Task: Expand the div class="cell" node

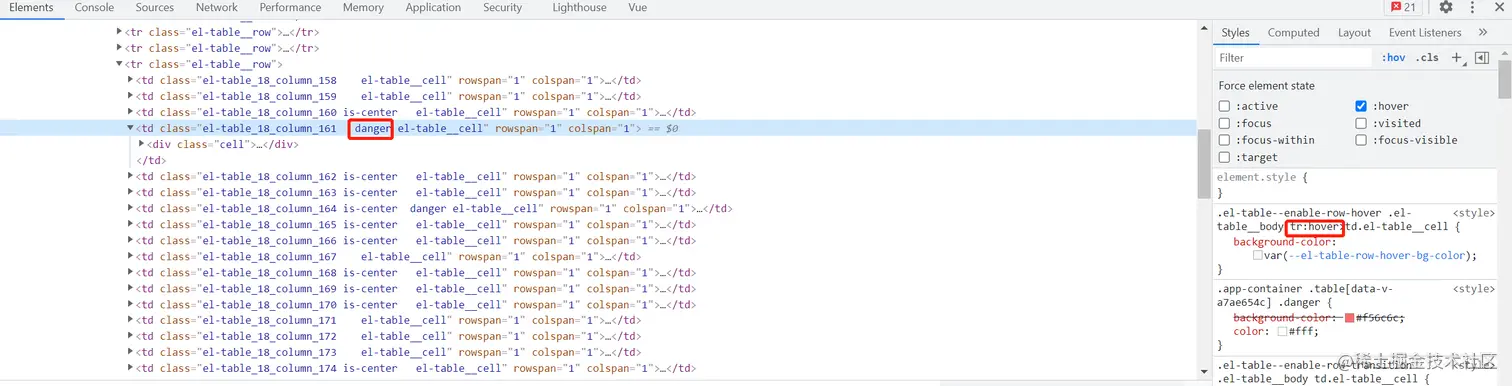Action: point(141,144)
